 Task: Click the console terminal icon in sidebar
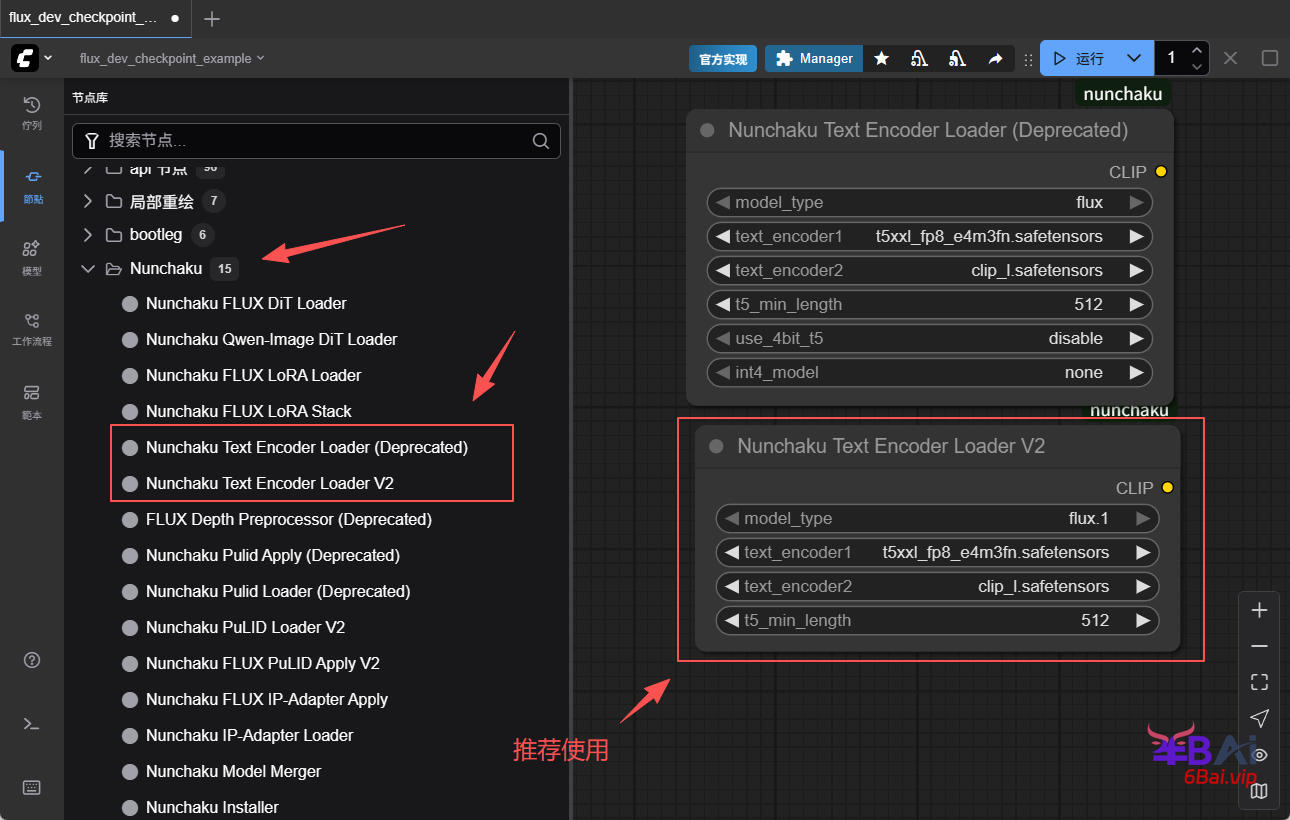pyautogui.click(x=32, y=724)
